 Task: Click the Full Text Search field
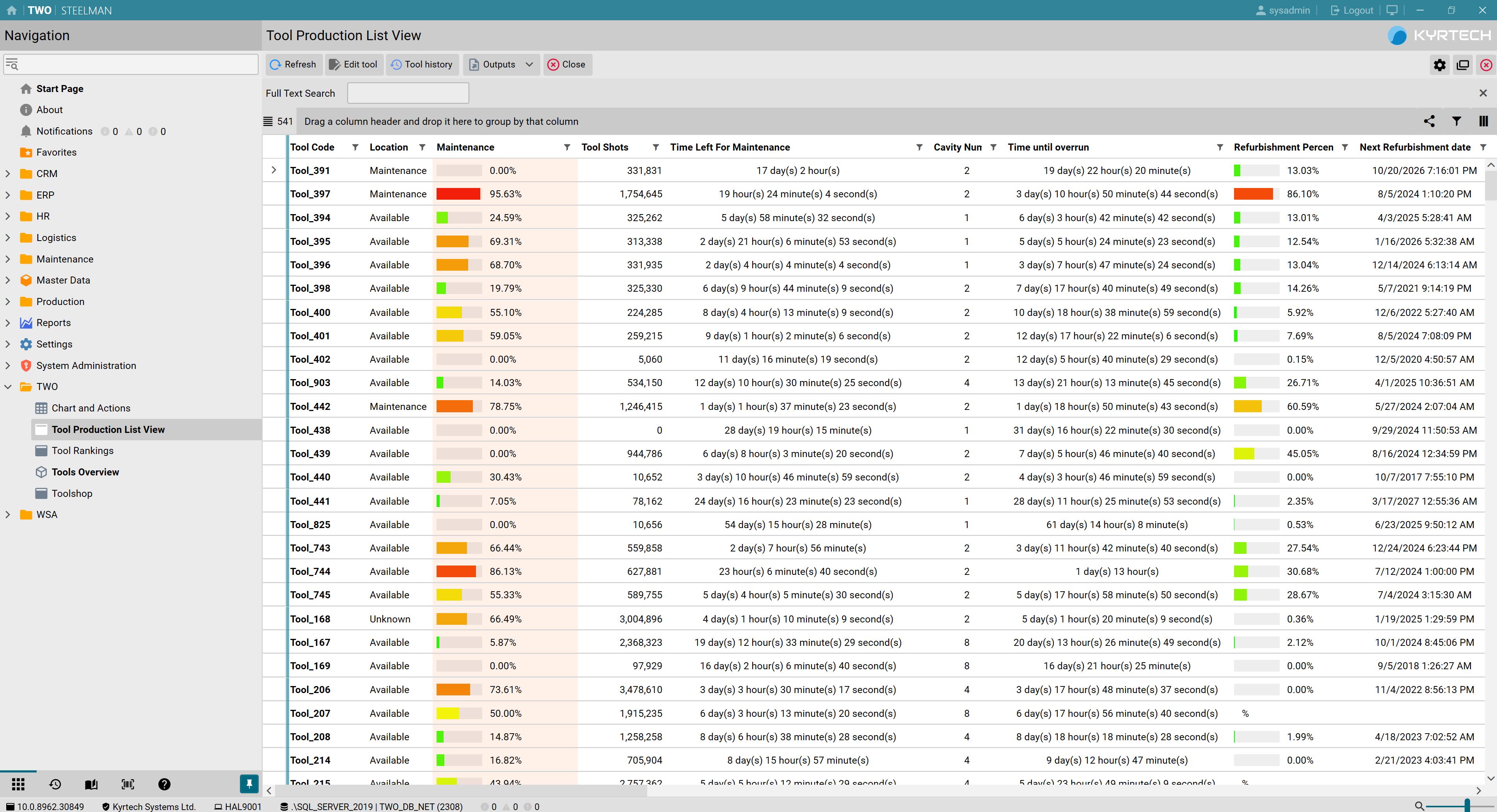click(x=408, y=93)
